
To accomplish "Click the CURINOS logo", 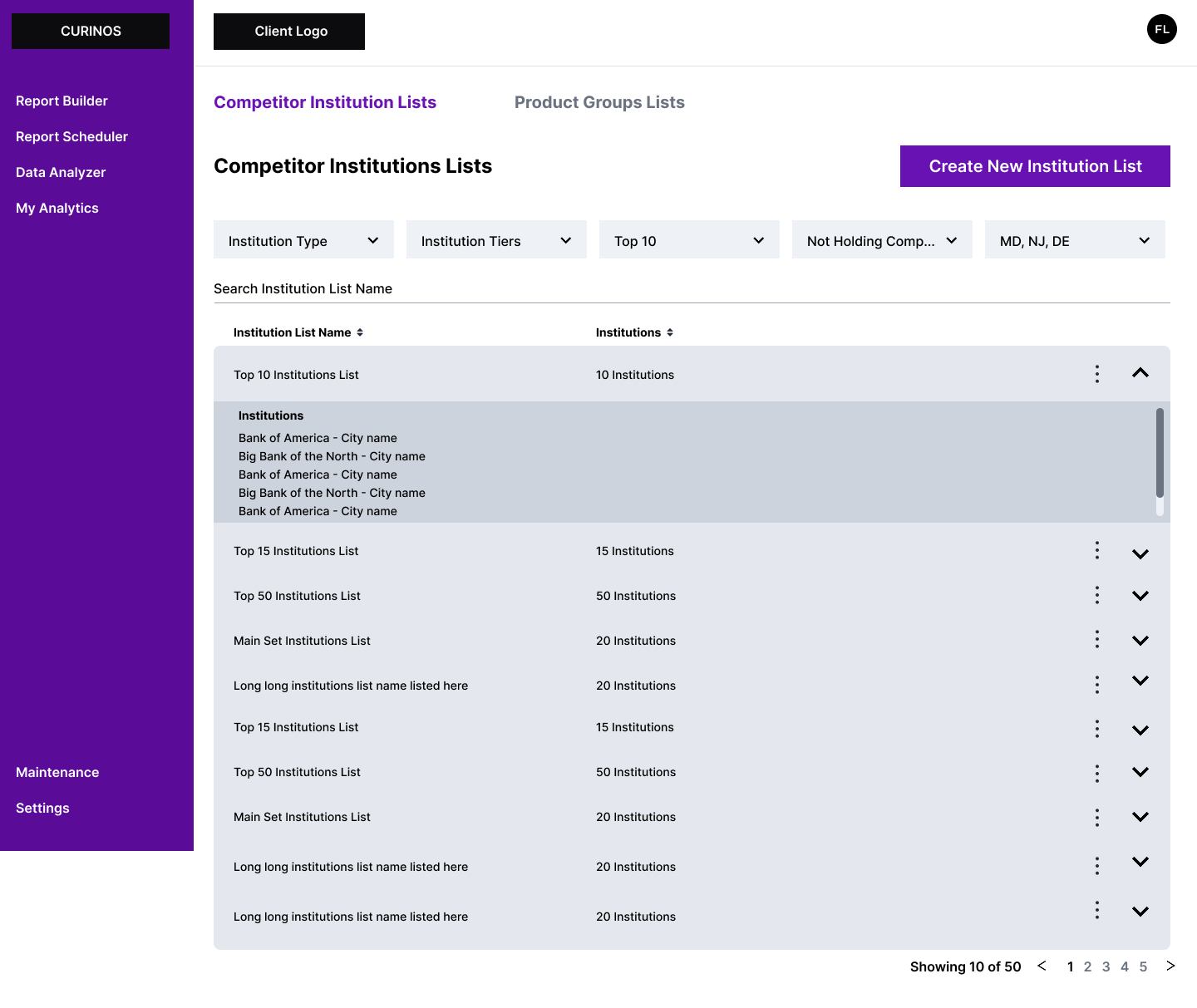I will tap(91, 31).
